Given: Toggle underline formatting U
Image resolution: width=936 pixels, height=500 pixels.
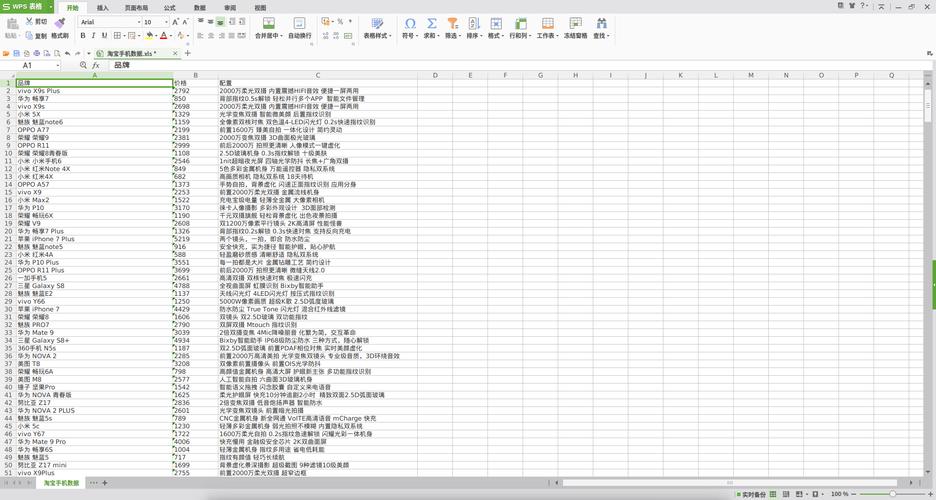Looking at the screenshot, I should pyautogui.click(x=104, y=36).
